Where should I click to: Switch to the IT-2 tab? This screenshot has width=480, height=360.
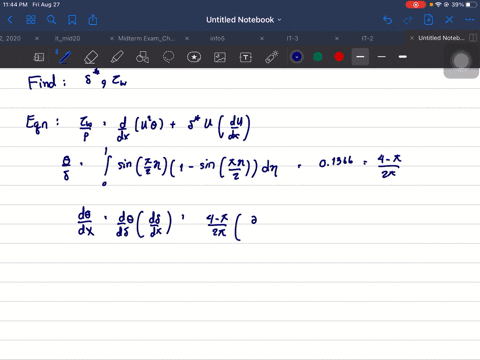point(367,38)
